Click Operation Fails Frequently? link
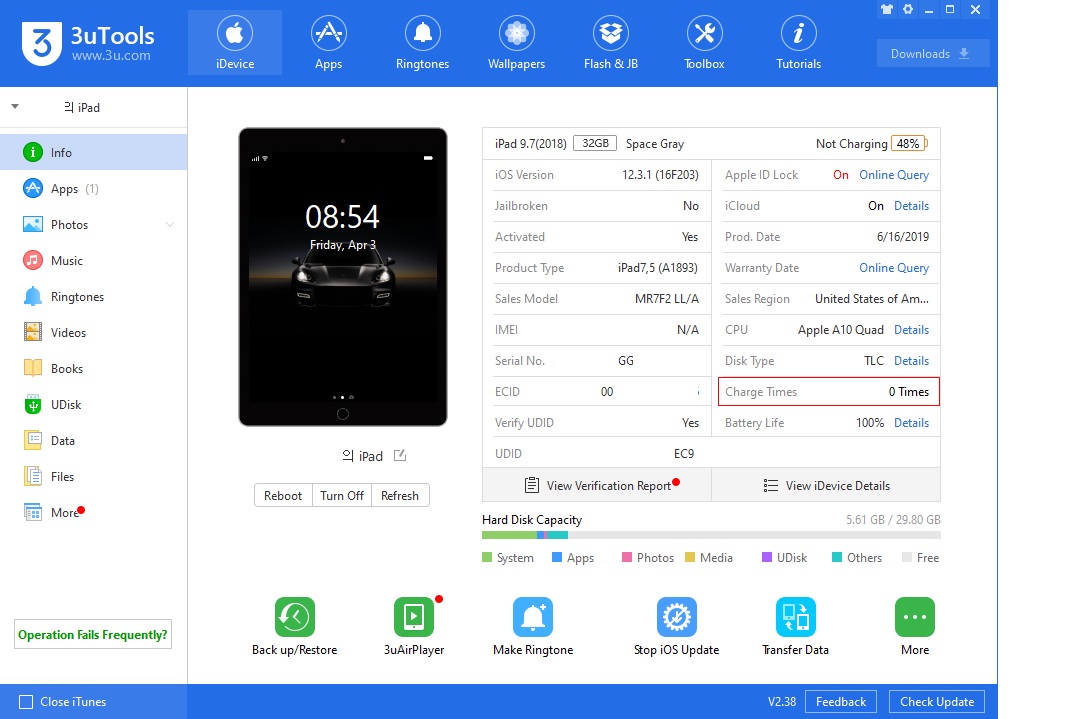 pos(93,634)
